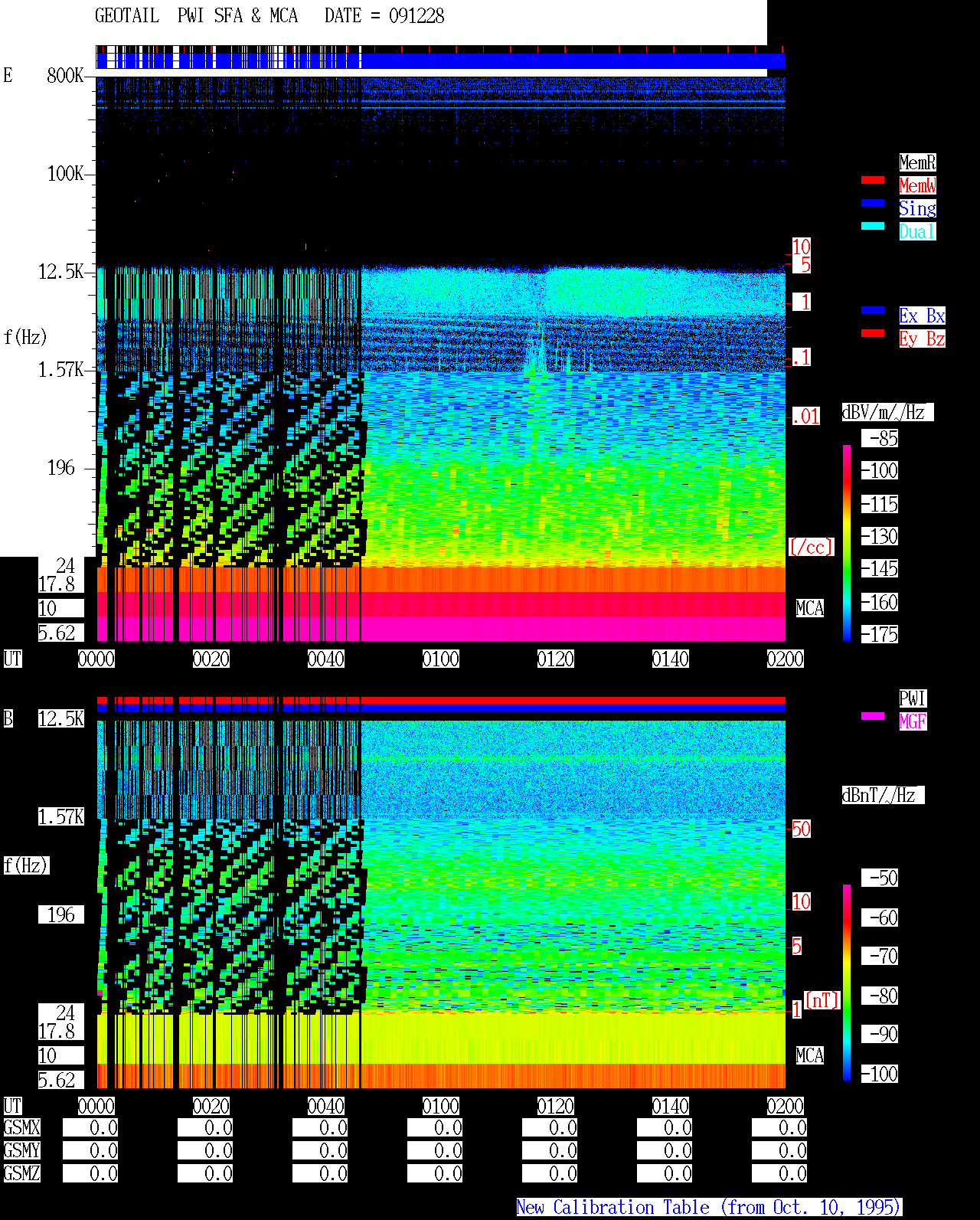
Task: Click the 17.8 label on the B panel
Action: [61, 1031]
